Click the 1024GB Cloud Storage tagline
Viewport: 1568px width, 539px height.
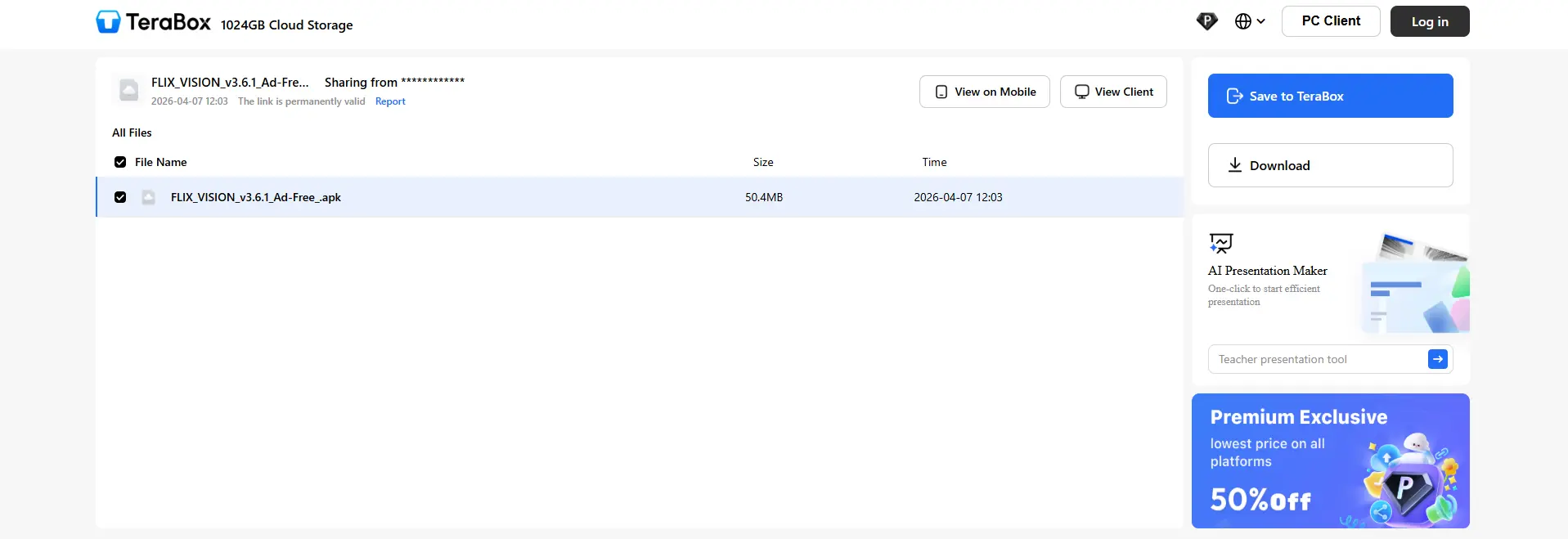click(x=286, y=25)
